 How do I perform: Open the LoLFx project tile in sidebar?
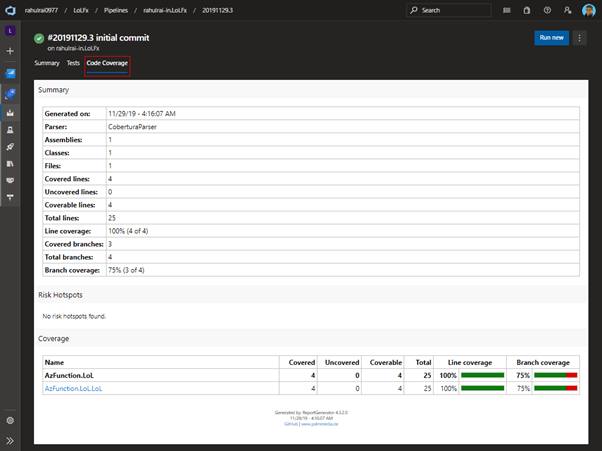tap(10, 31)
